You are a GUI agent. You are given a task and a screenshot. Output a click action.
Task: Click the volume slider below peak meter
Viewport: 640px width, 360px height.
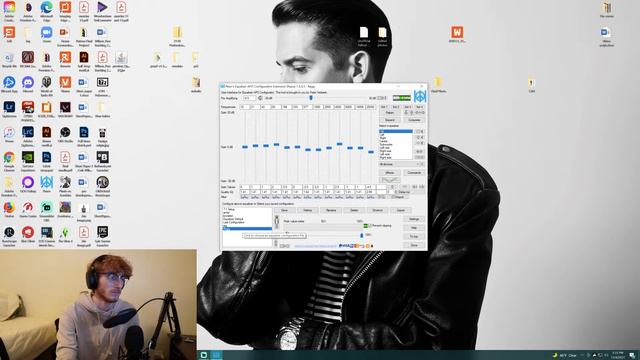(x=362, y=236)
